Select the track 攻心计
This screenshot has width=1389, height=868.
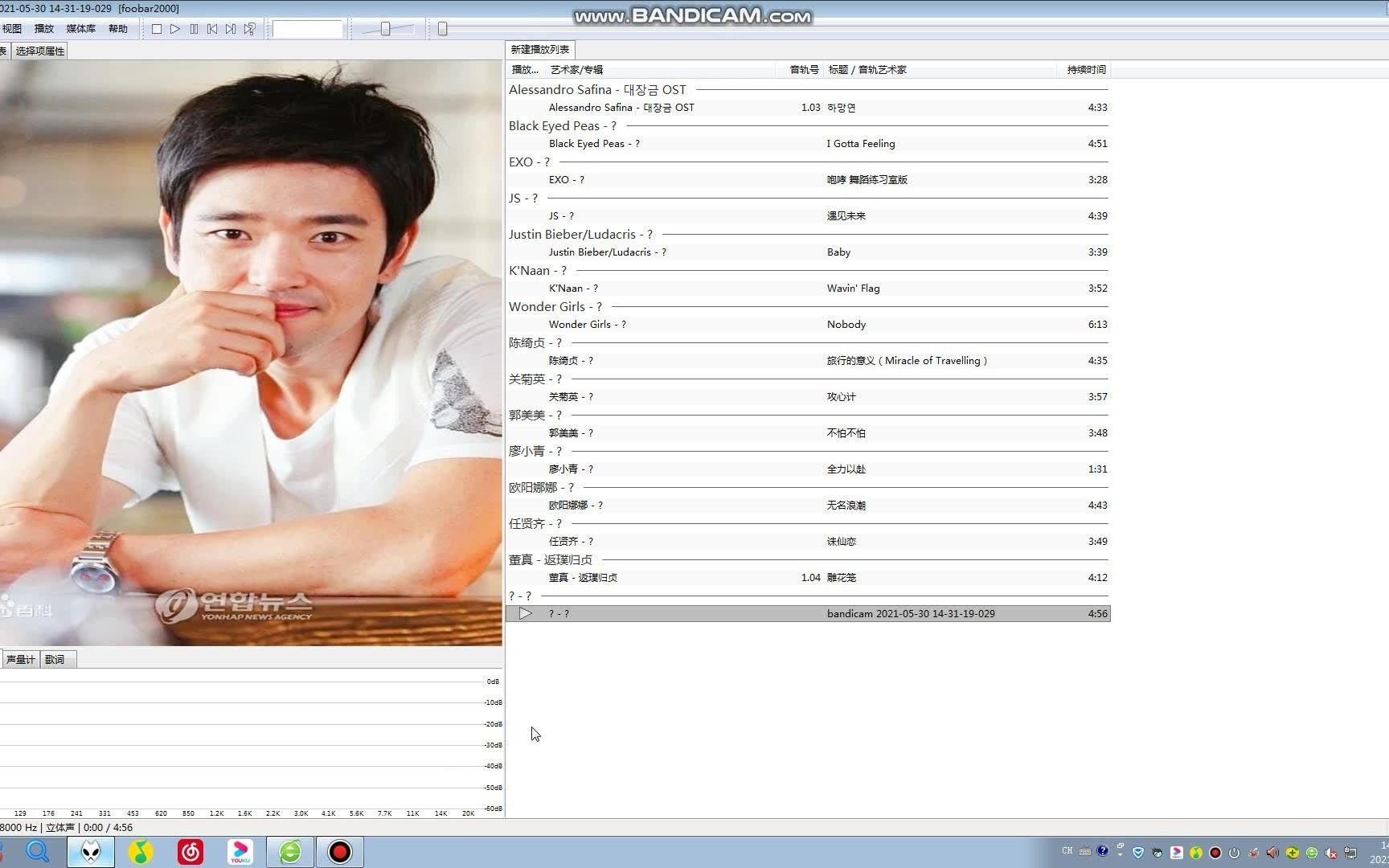coord(808,397)
